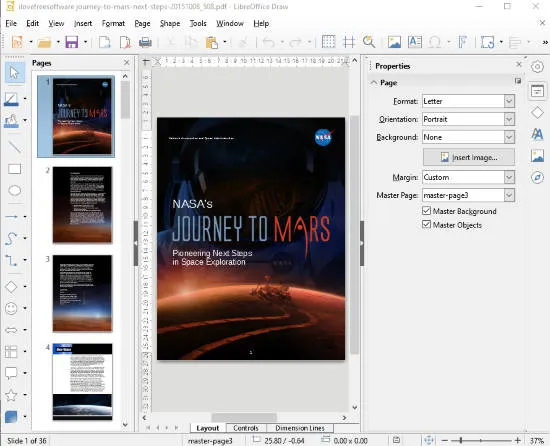Viewport: 550px width, 446px height.
Task: Select the Lines and Arrows tool
Action: [11, 217]
